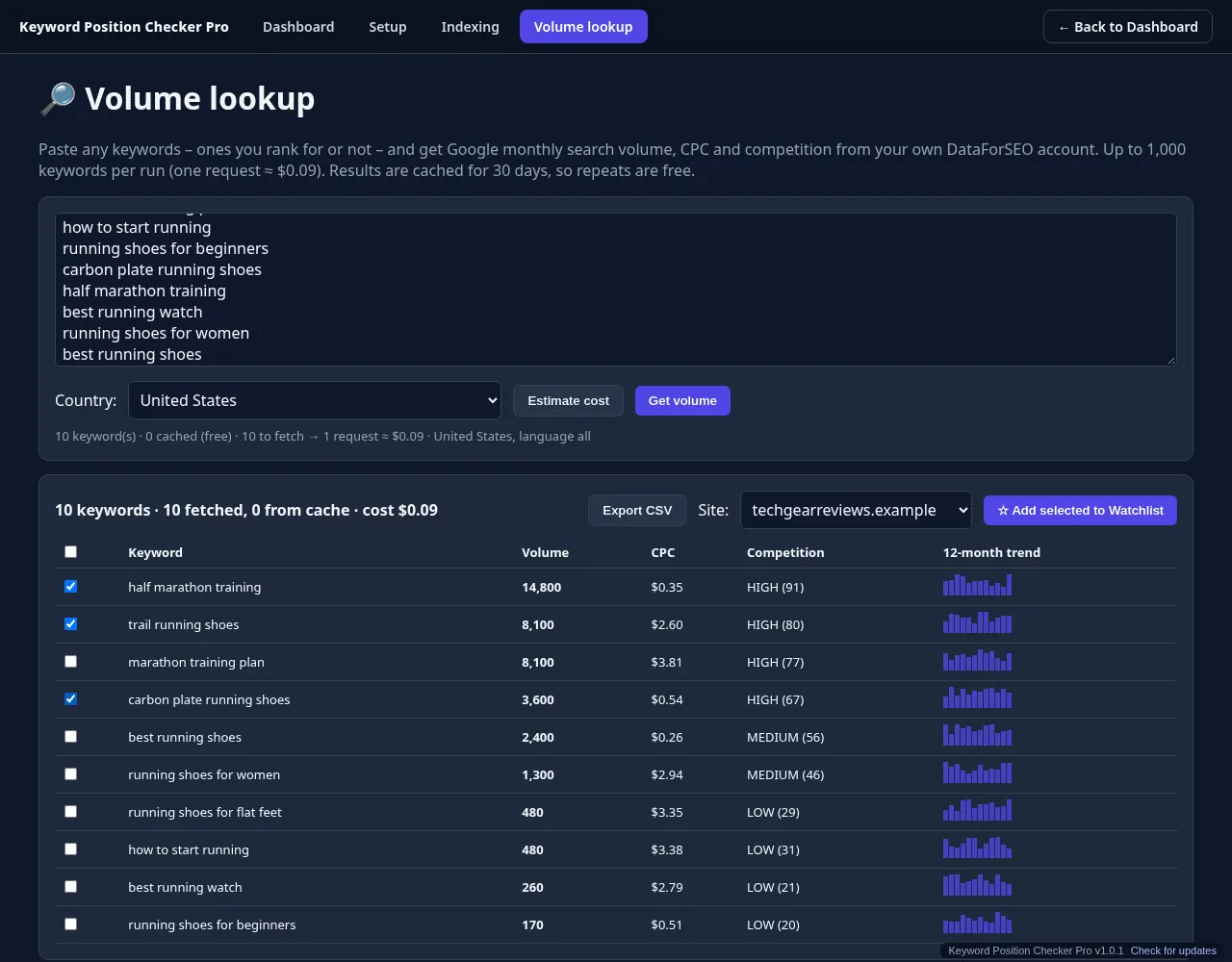This screenshot has height=962, width=1232.
Task: Click trend chart for carbon plate running shoes
Action: [x=977, y=697]
